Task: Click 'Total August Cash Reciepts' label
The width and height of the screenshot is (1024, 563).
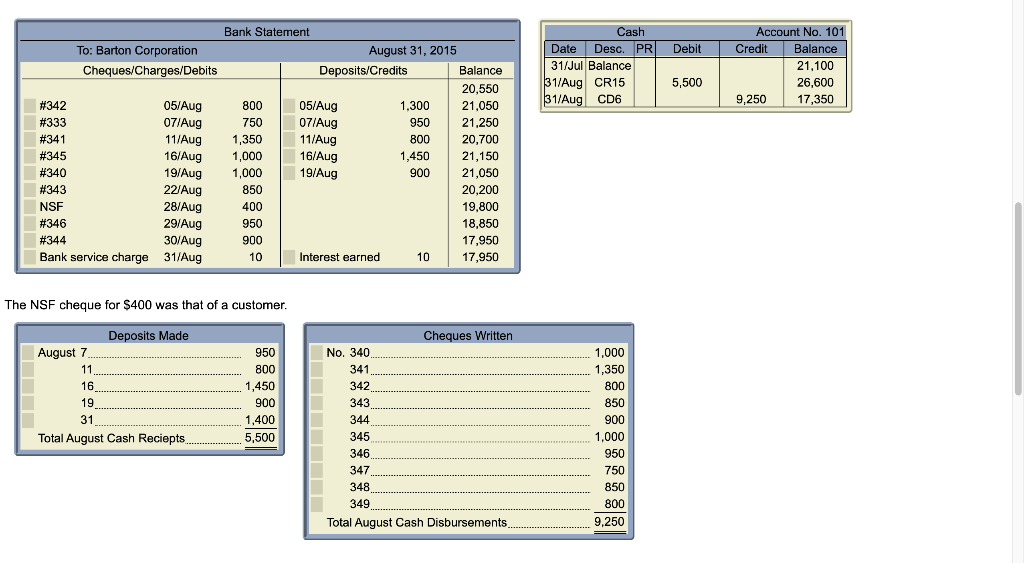Action: coord(111,438)
